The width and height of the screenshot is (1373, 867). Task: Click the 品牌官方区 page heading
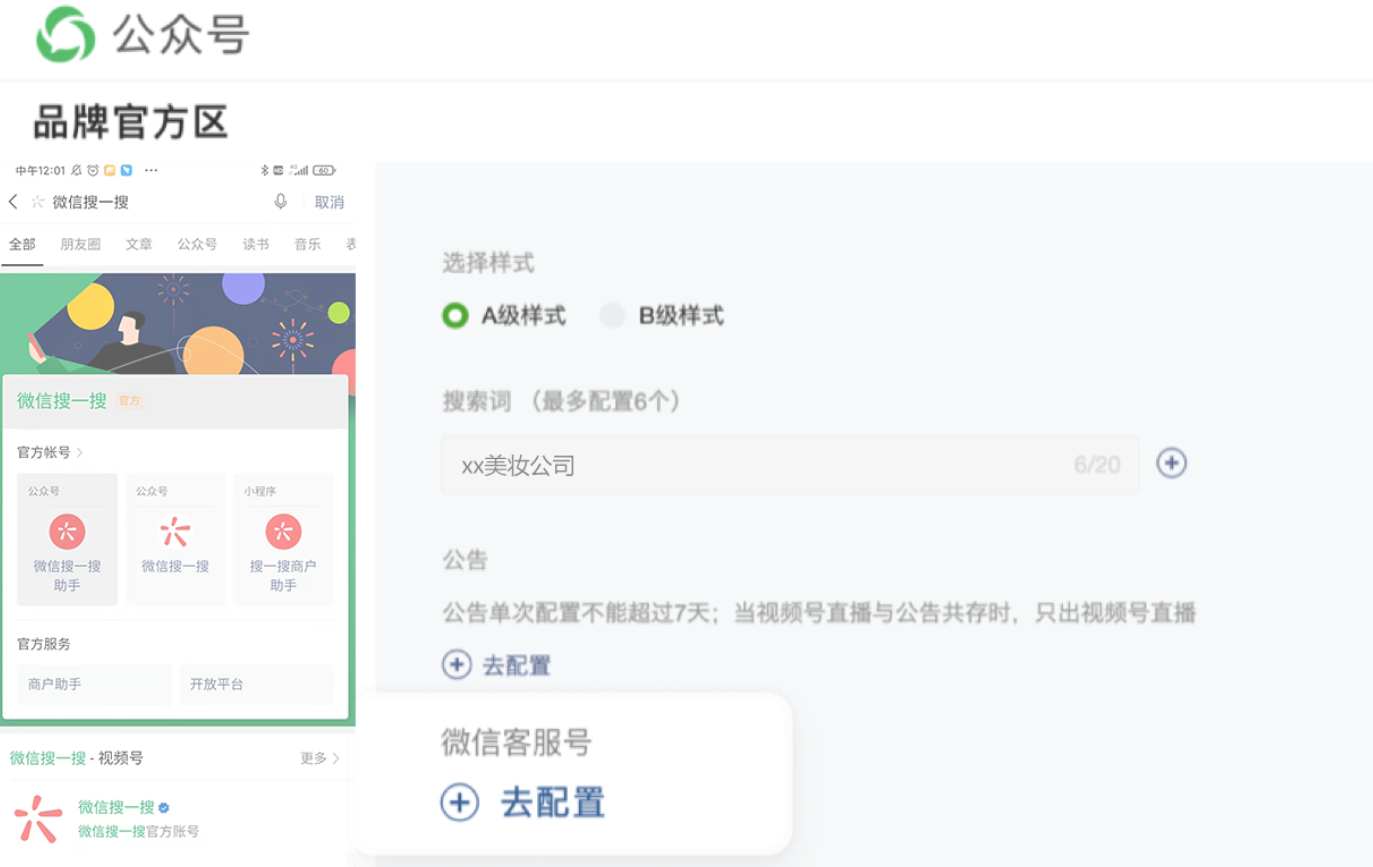131,122
